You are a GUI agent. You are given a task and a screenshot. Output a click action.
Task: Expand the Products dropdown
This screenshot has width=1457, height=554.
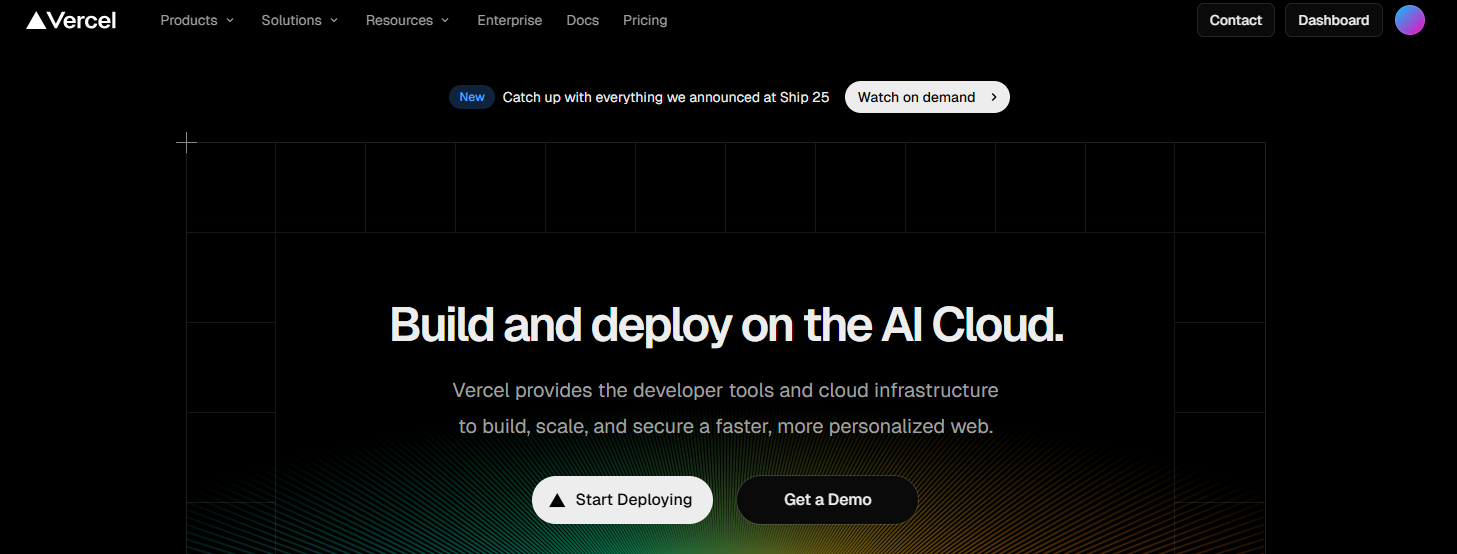click(x=197, y=20)
